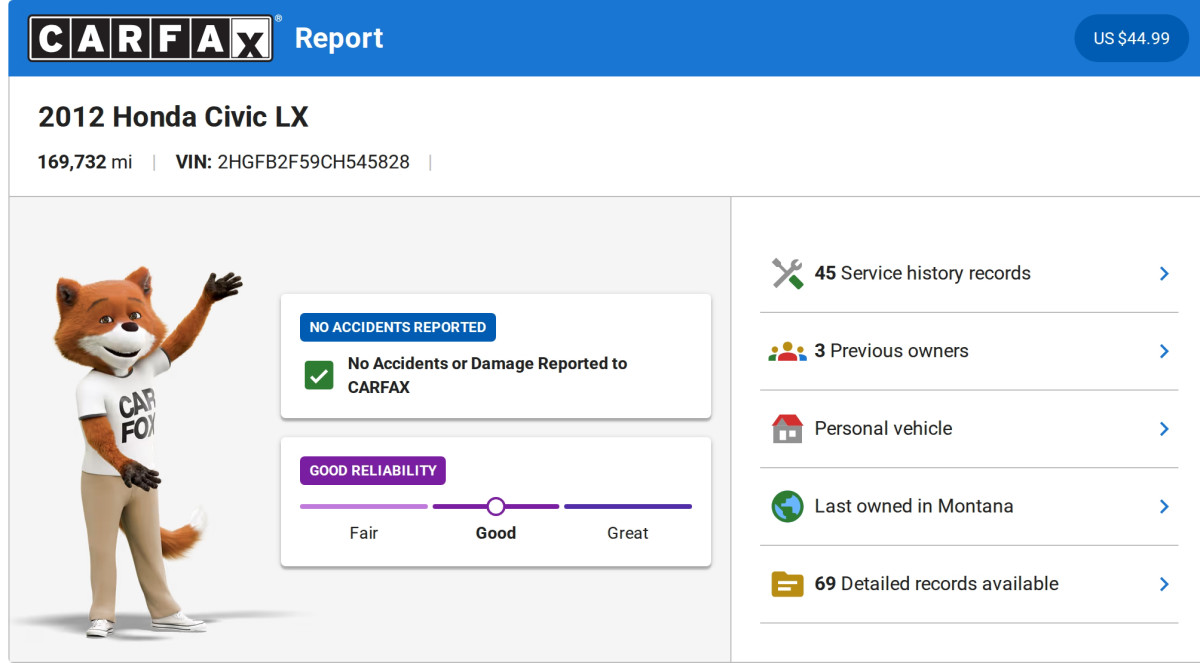Expand Previous owners chevron arrow

[x=1164, y=351]
